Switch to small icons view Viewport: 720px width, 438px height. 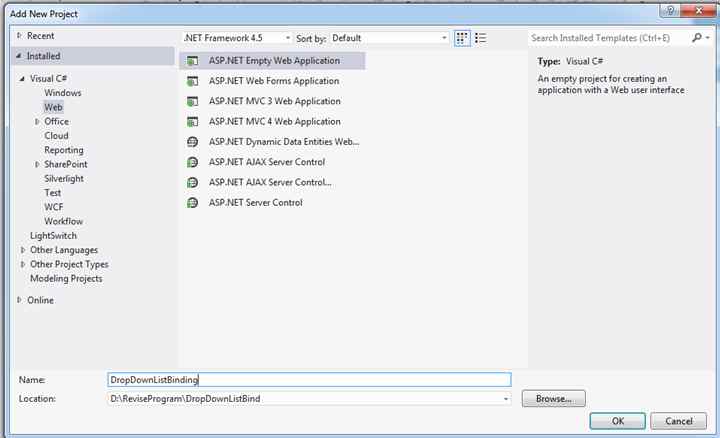pos(462,38)
